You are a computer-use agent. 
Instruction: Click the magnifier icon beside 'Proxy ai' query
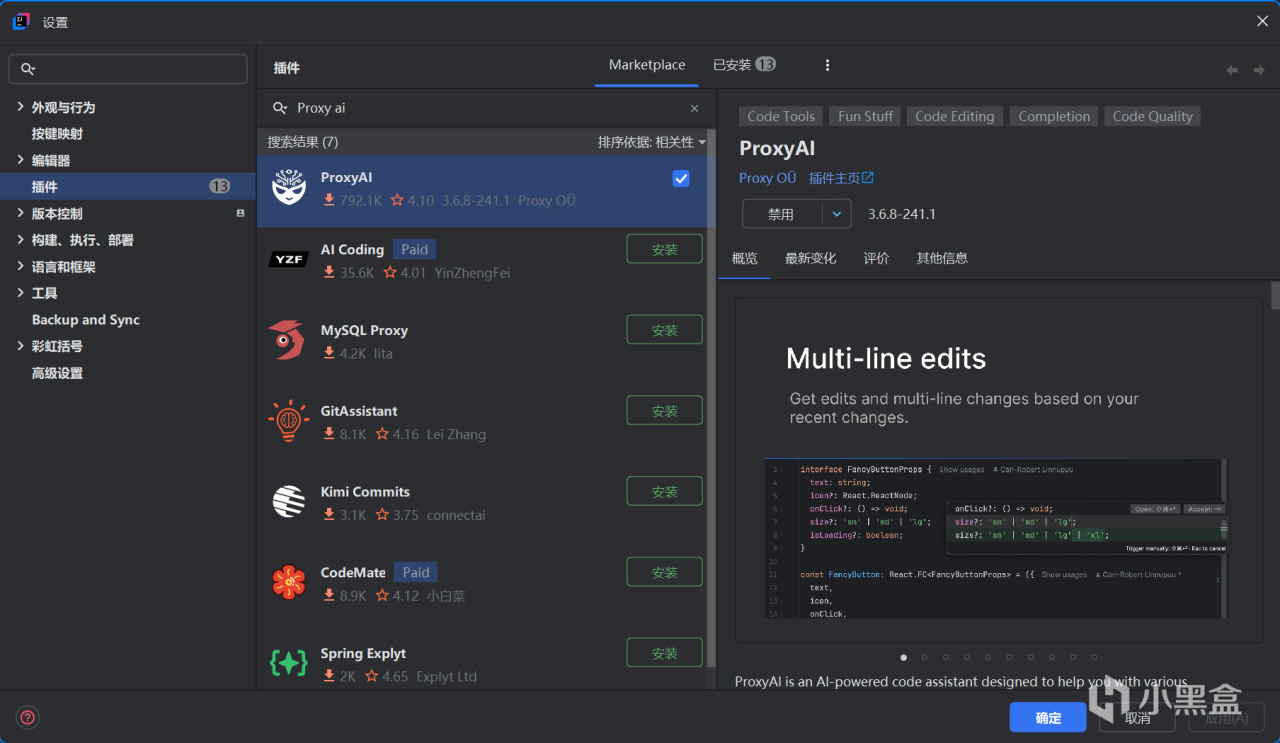[x=280, y=108]
